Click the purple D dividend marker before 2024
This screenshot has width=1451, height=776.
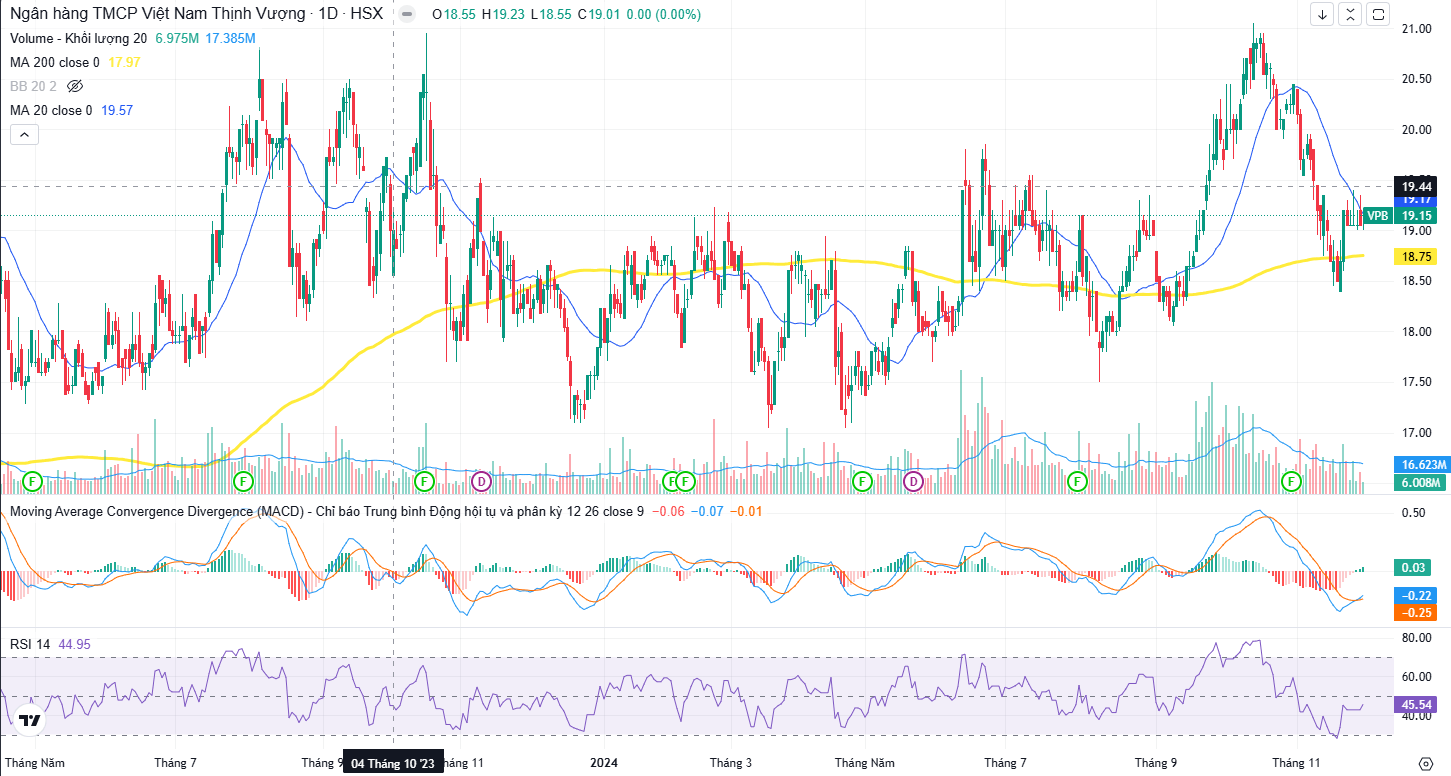(x=481, y=481)
